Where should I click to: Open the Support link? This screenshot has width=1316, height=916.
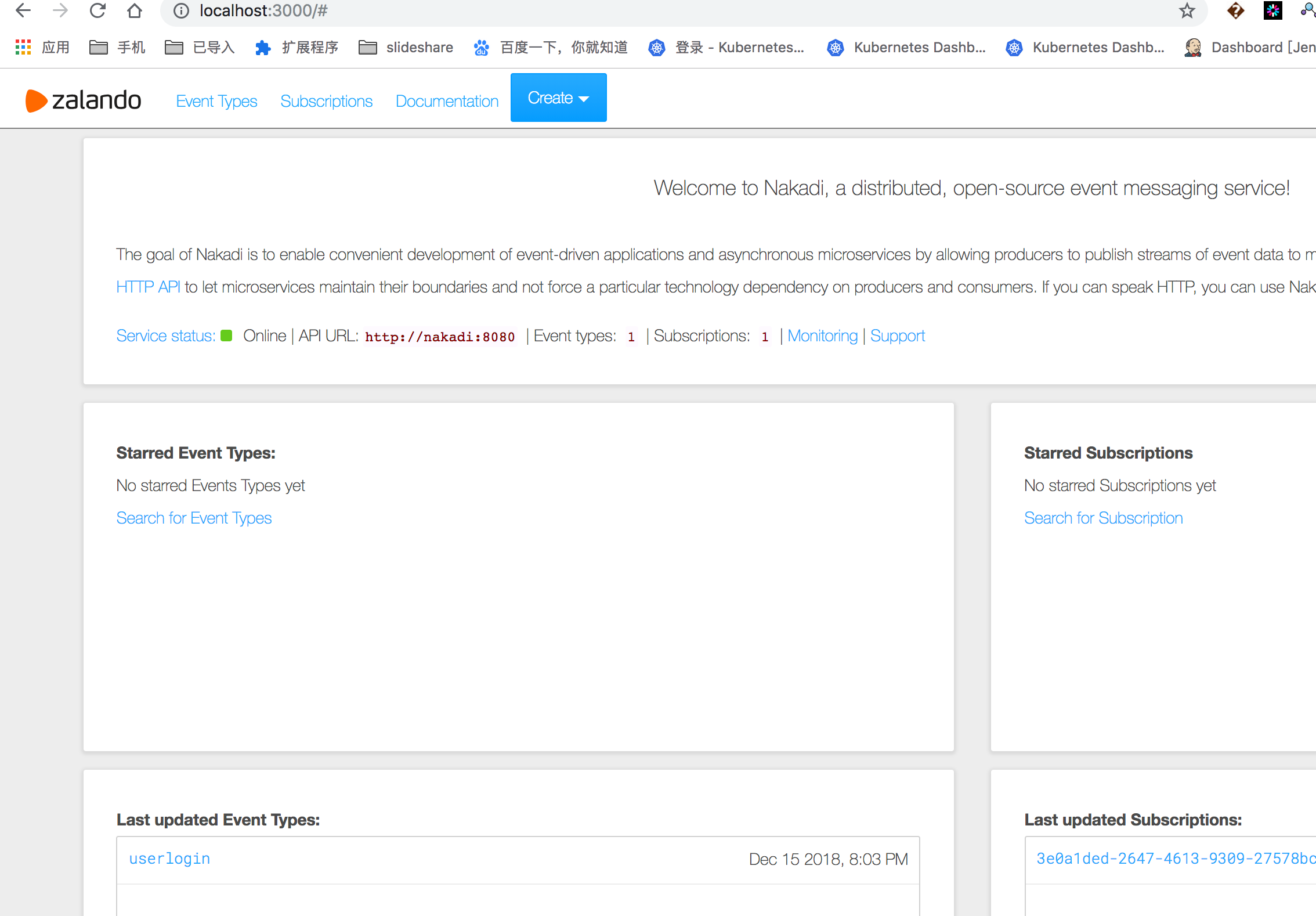click(x=898, y=336)
